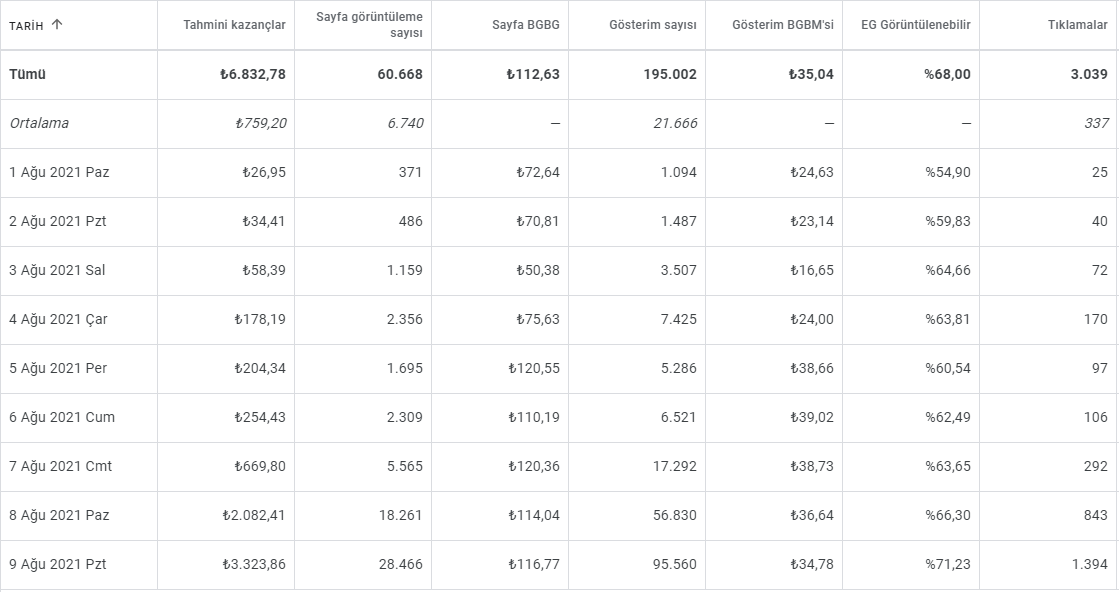This screenshot has height=592, width=1119.
Task: Select the 7 Ağu 2021 Cmt row
Action: click(x=560, y=466)
